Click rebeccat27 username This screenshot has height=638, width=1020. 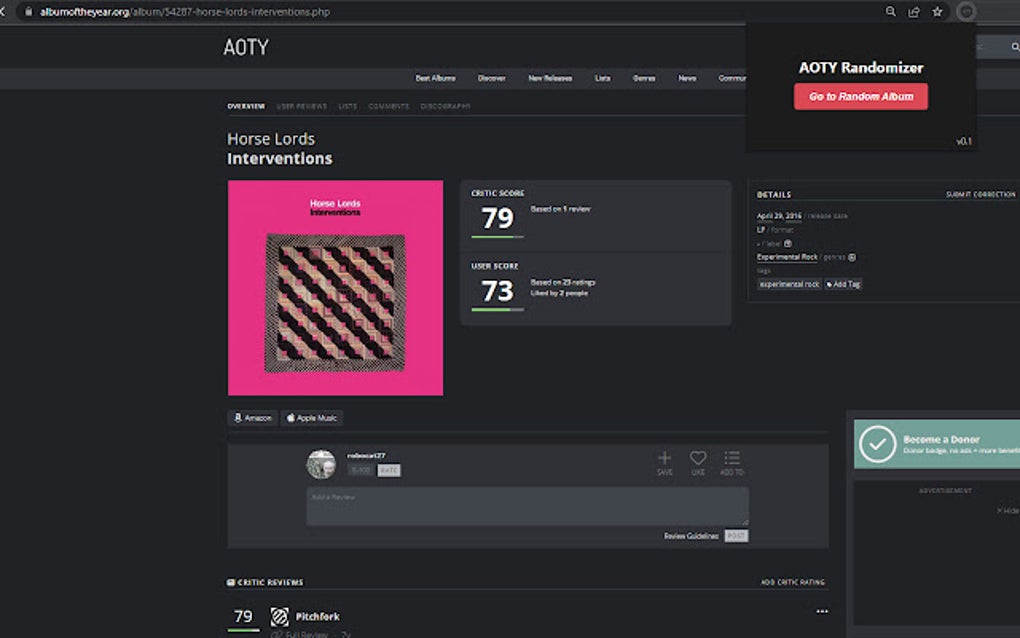coord(366,455)
